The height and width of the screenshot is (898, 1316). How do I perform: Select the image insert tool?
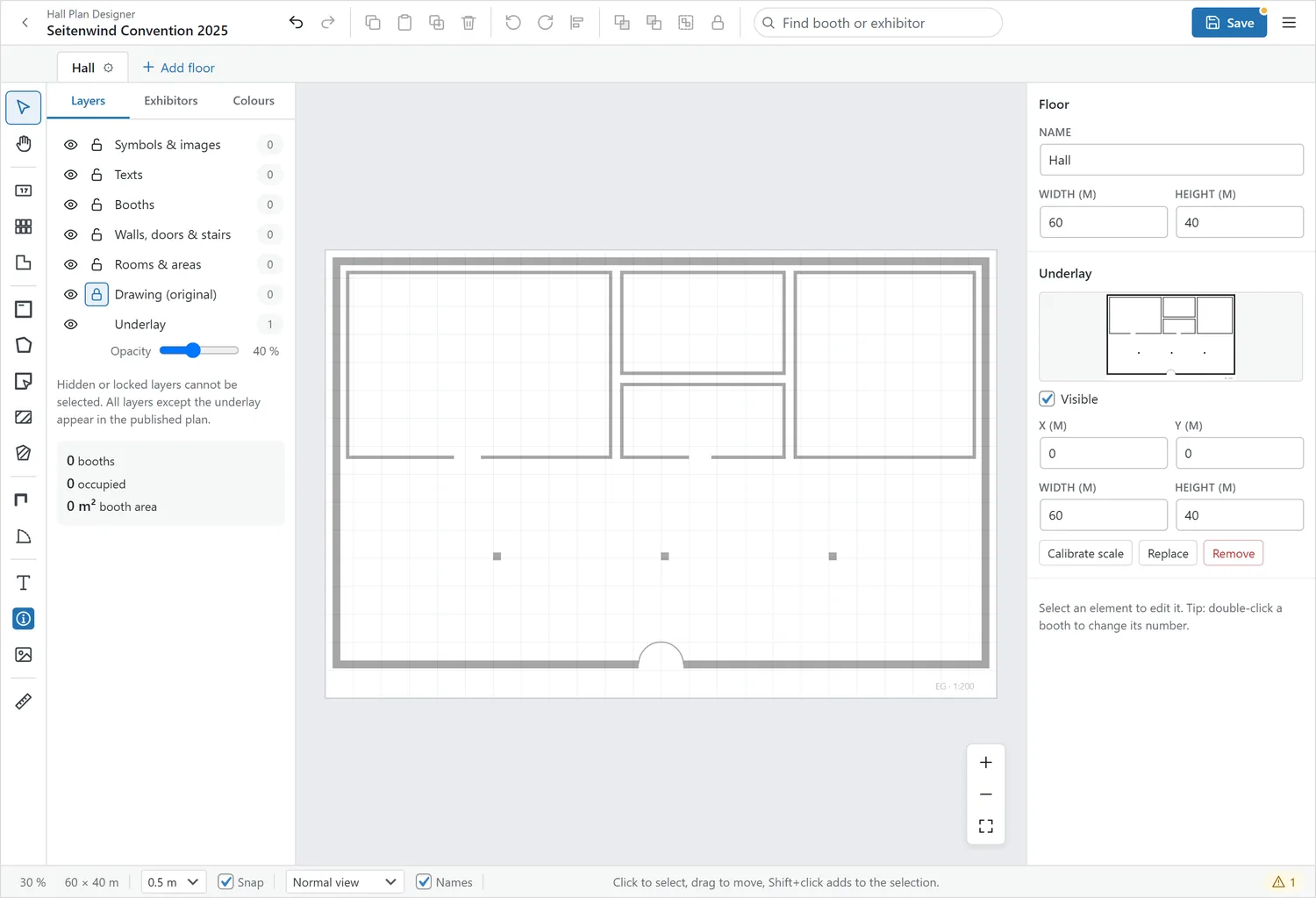click(x=24, y=655)
